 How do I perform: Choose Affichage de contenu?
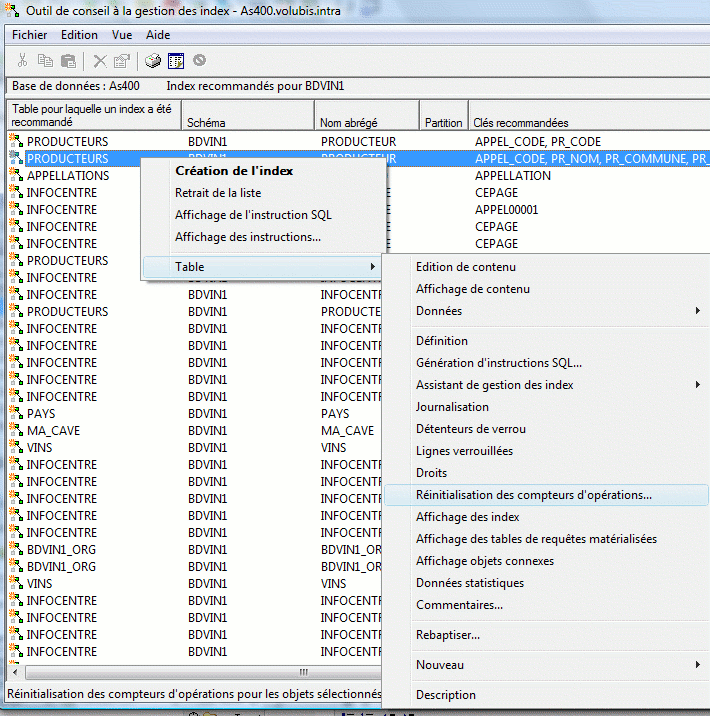click(x=546, y=289)
